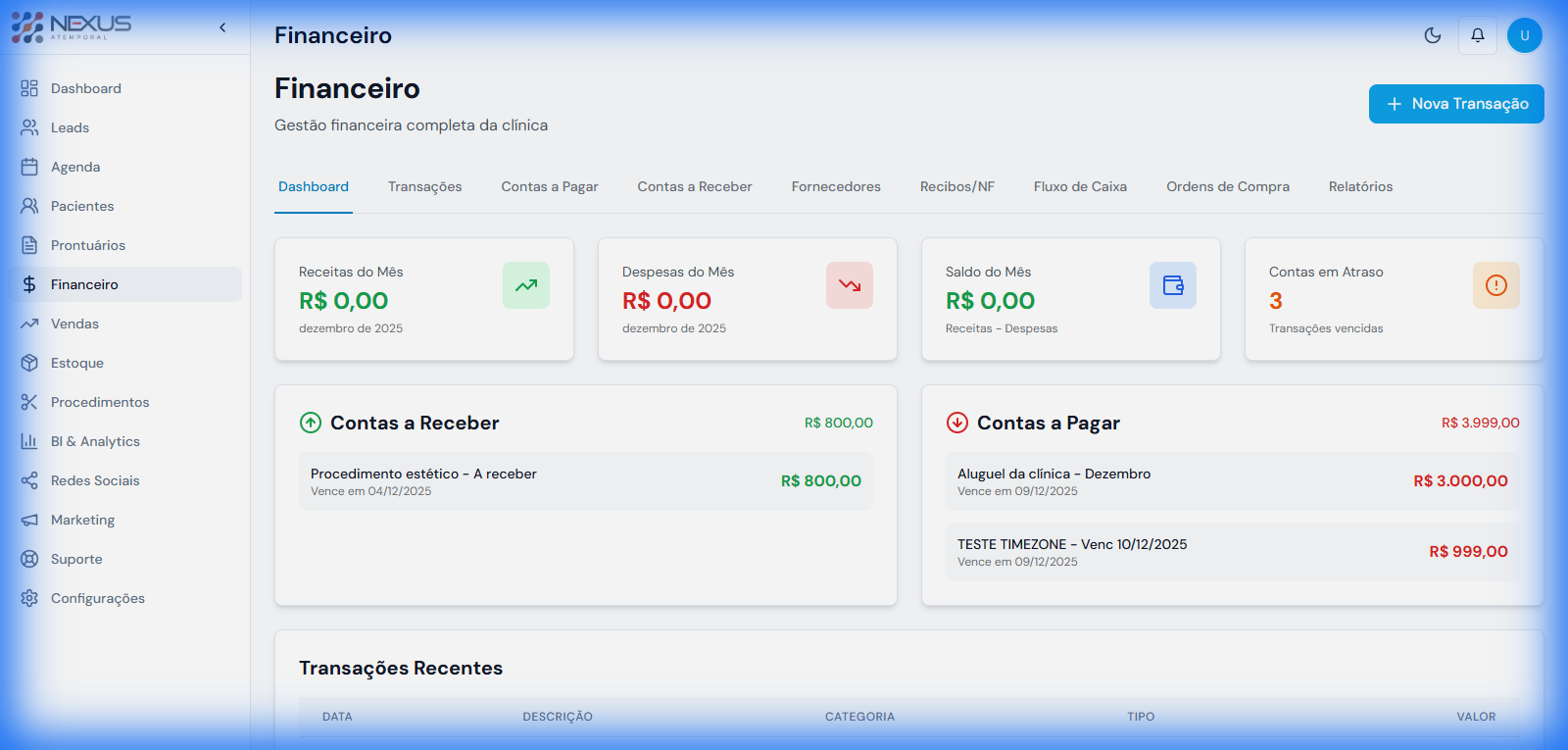Click the Procedimentos scissors icon
Screen dimensions: 1568x750
click(29, 402)
